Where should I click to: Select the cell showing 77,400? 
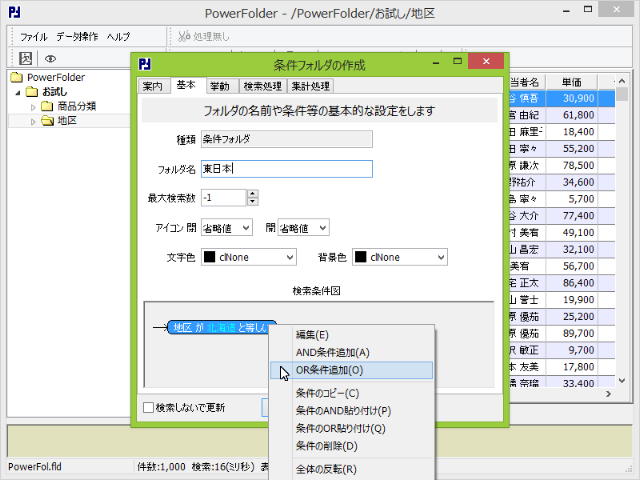(571, 216)
